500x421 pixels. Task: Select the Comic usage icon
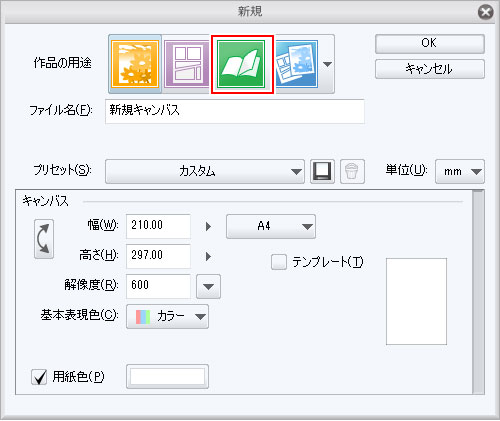point(186,64)
